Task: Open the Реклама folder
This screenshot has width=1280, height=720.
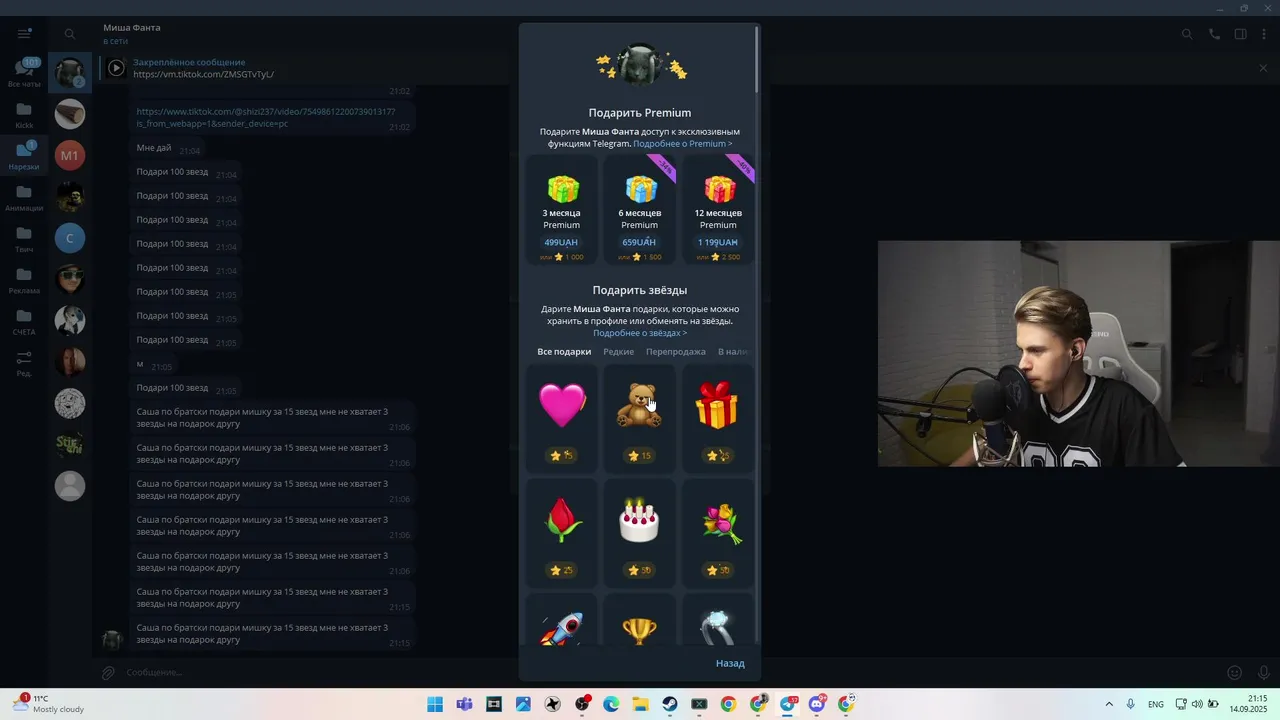Action: point(24,280)
